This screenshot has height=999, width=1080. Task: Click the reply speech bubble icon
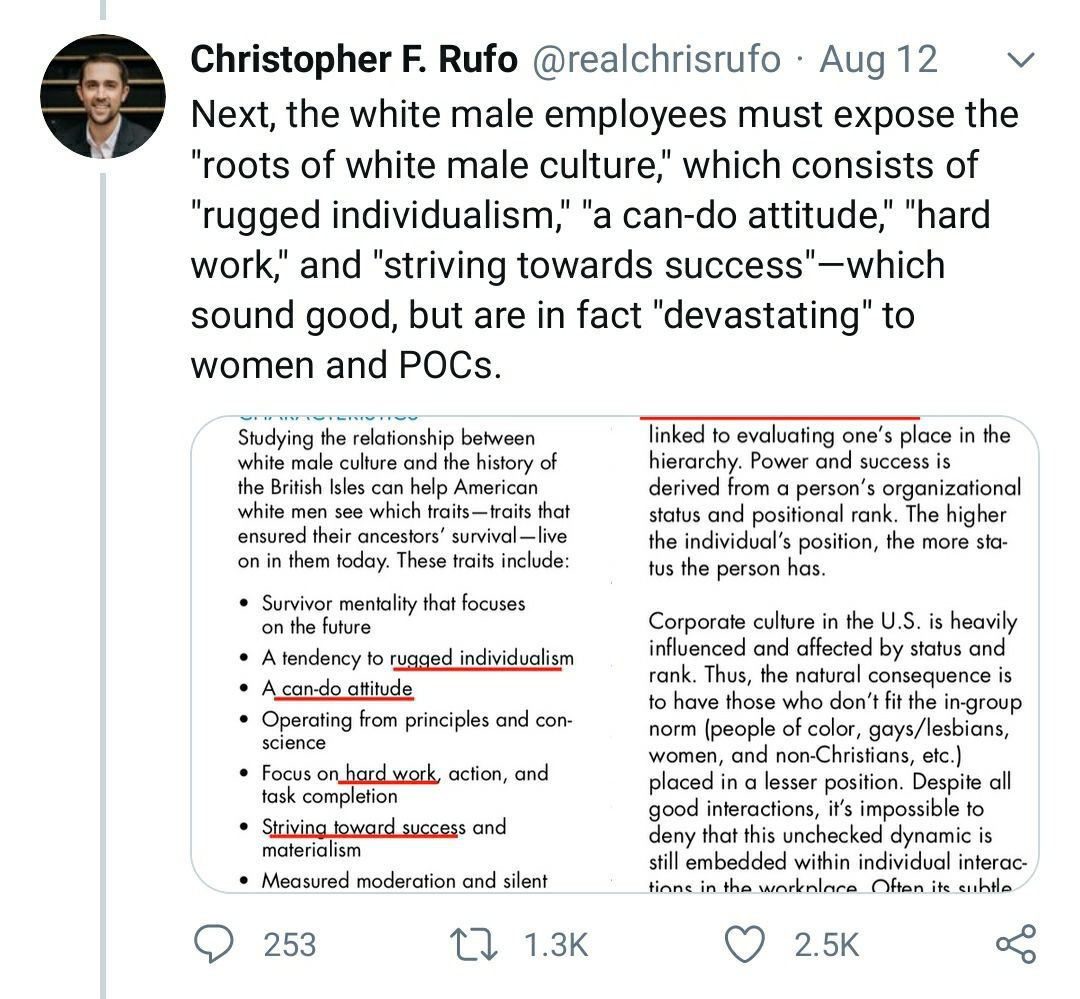click(x=213, y=944)
